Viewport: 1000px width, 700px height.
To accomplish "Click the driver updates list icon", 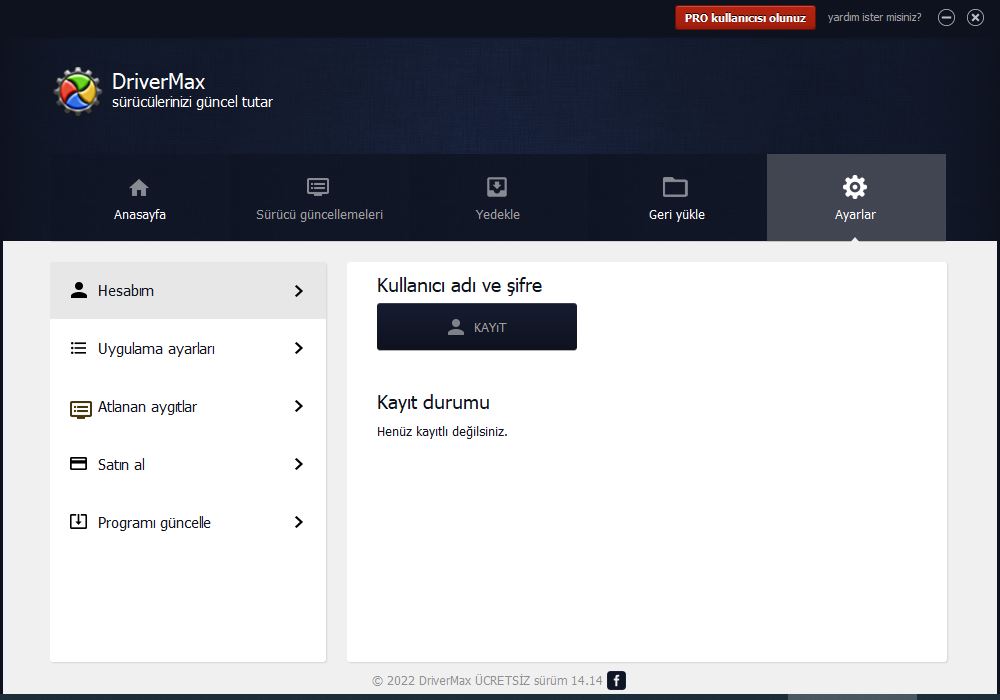I will 318,187.
